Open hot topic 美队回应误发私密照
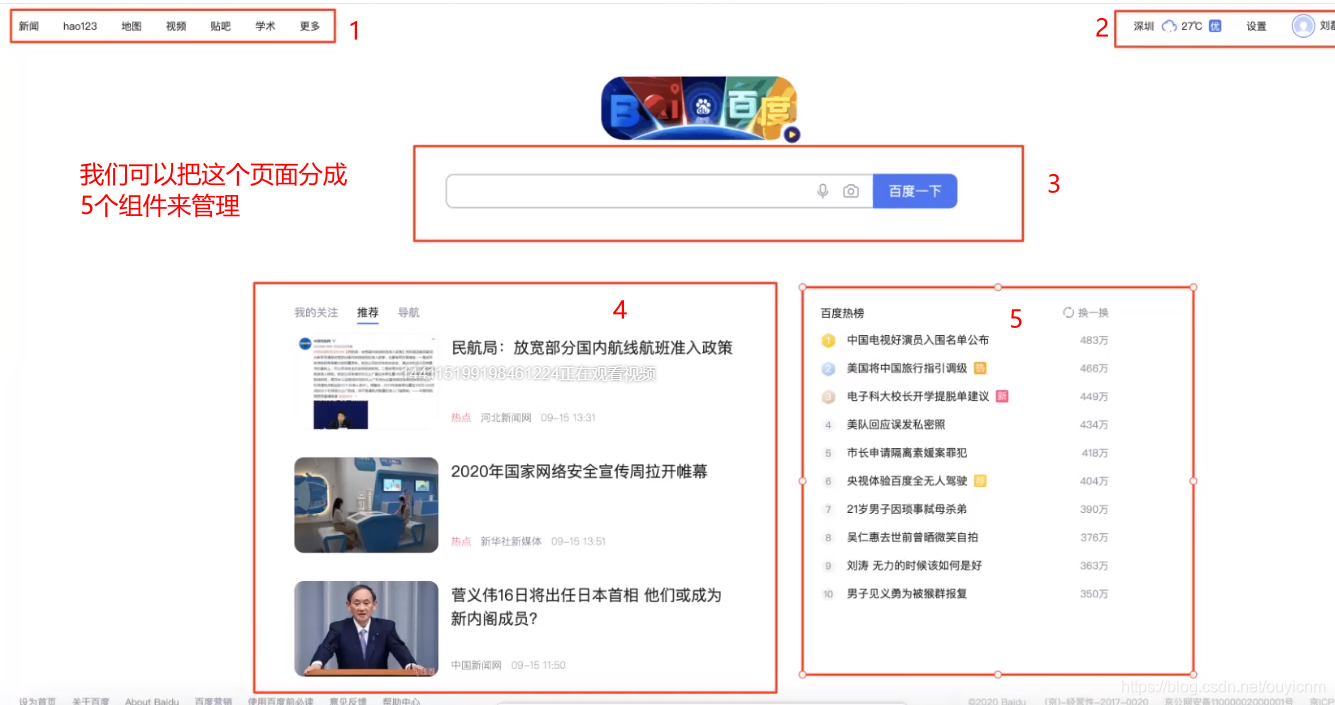Viewport: 1335px width, 705px height. (x=896, y=425)
